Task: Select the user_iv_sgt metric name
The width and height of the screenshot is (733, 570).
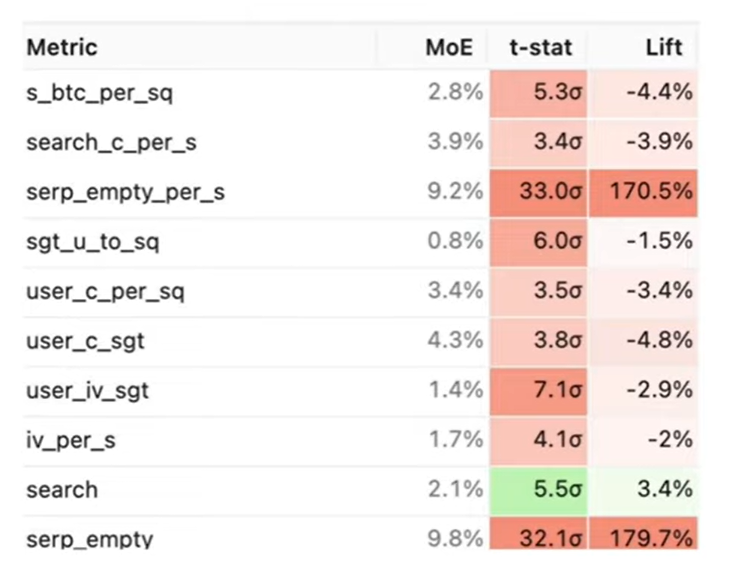Action: point(87,391)
